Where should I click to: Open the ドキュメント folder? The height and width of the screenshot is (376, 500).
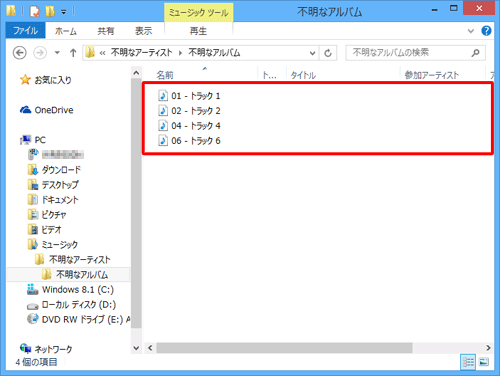coord(60,200)
